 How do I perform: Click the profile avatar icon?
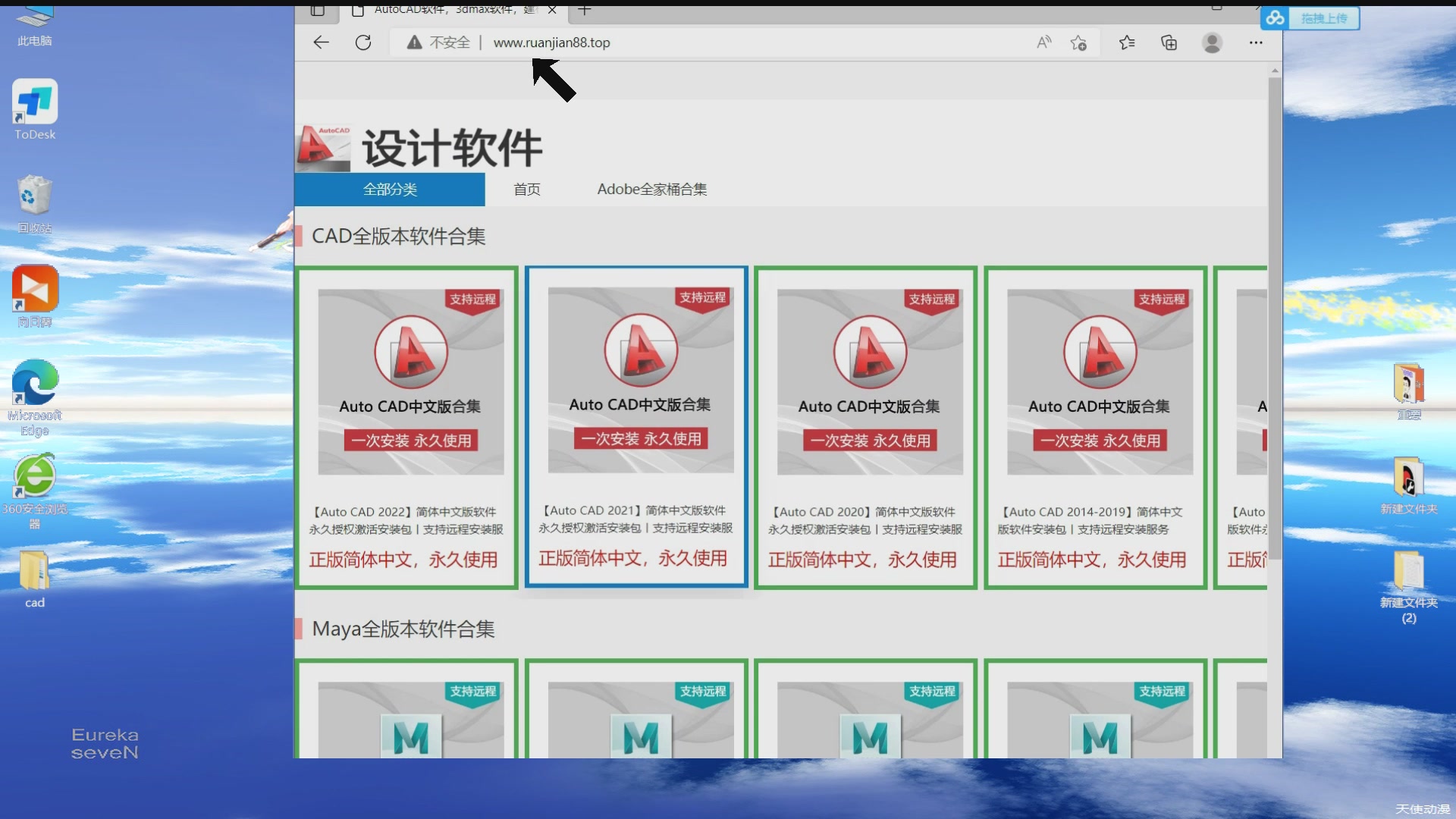point(1212,42)
